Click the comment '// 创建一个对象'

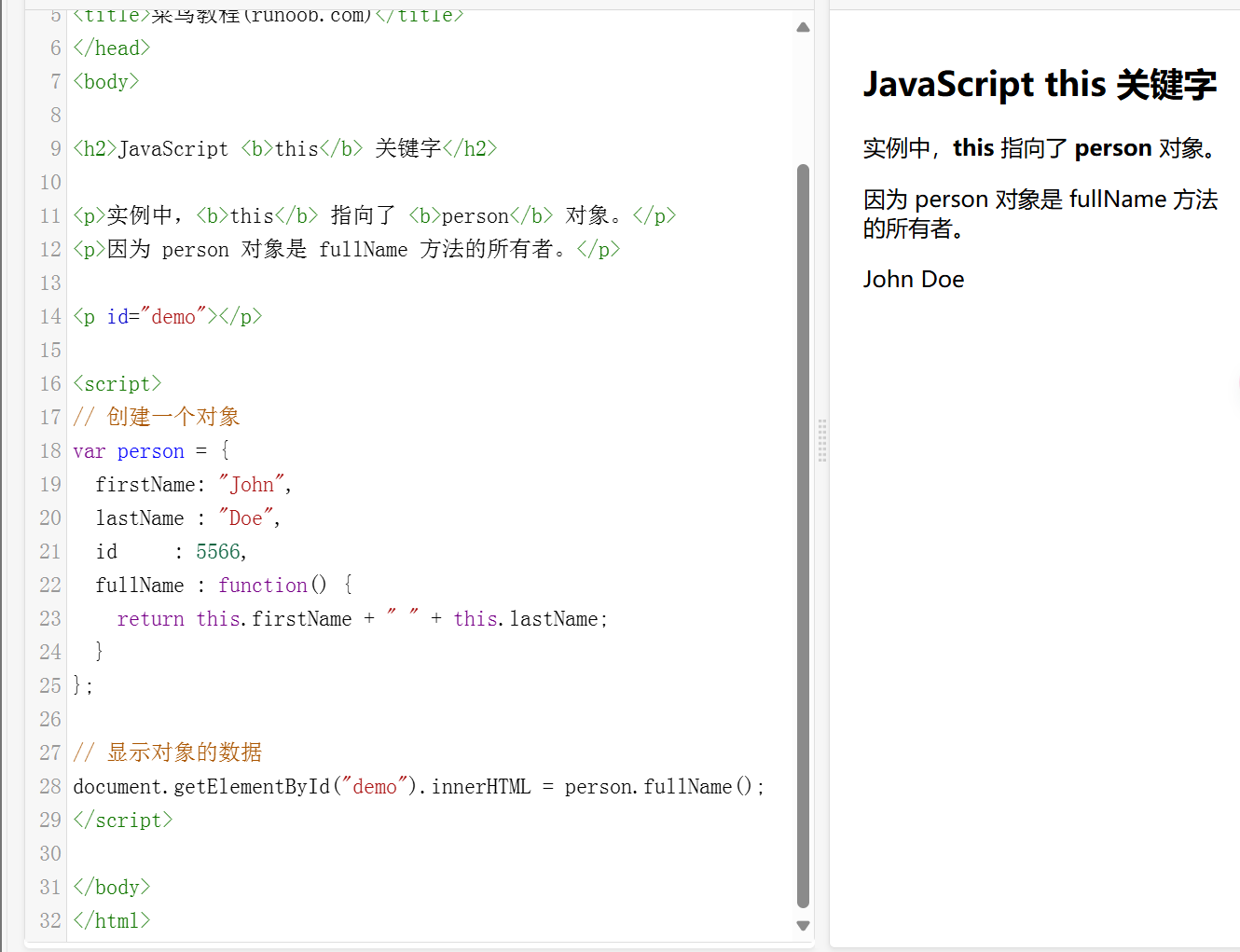point(157,417)
